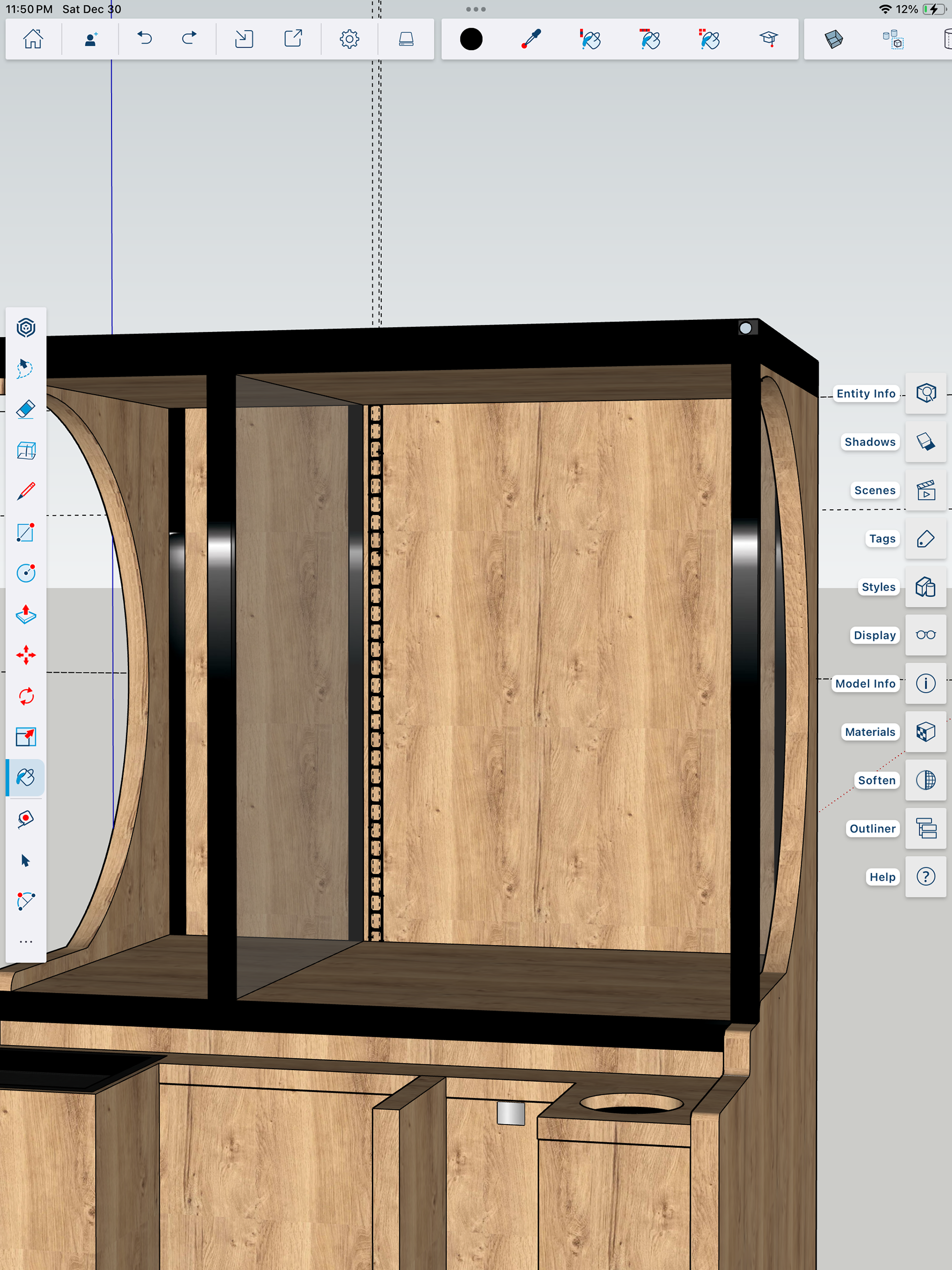The height and width of the screenshot is (1270, 952).
Task: Open the Scenes panel
Action: (926, 490)
